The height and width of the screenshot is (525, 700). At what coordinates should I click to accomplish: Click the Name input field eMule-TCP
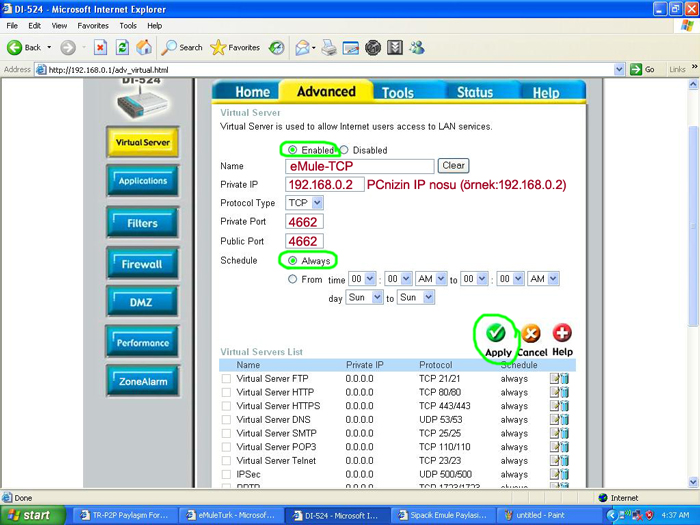point(359,166)
